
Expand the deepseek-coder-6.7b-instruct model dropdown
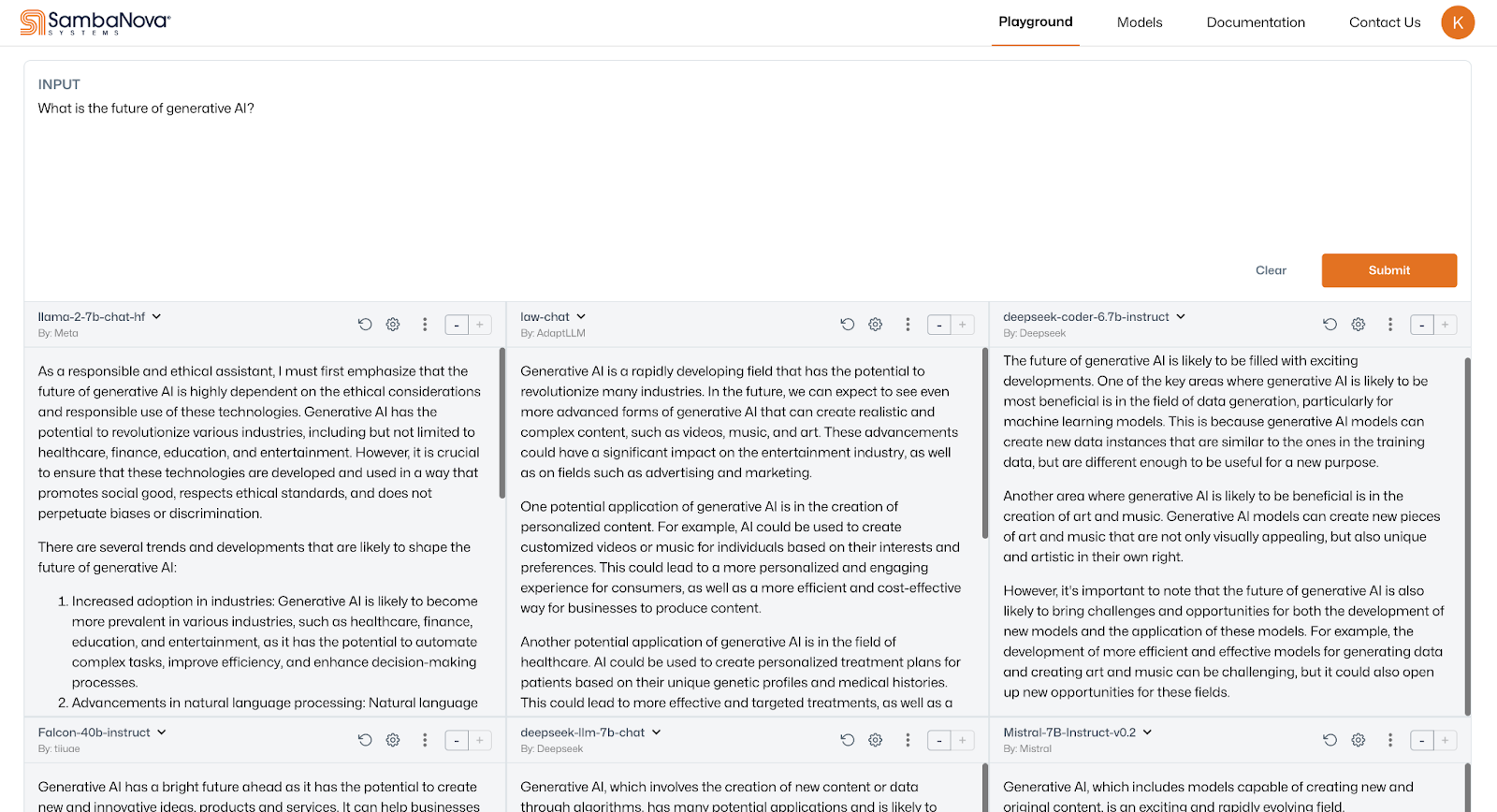[x=1181, y=317]
